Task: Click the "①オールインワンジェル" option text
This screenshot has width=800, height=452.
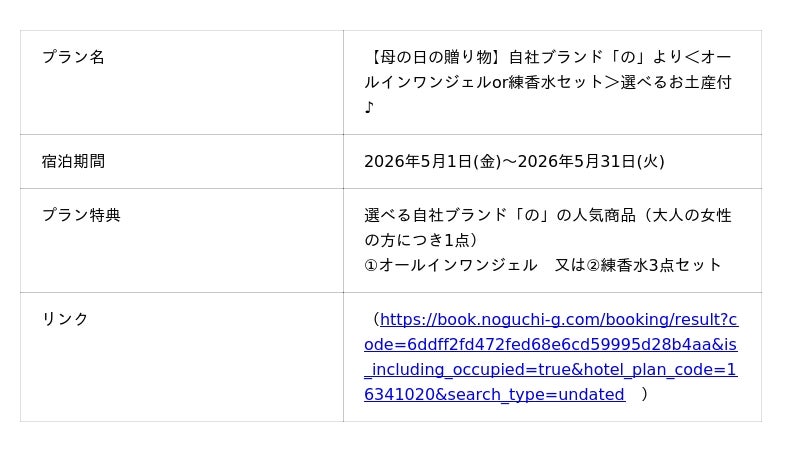Action: pos(451,265)
